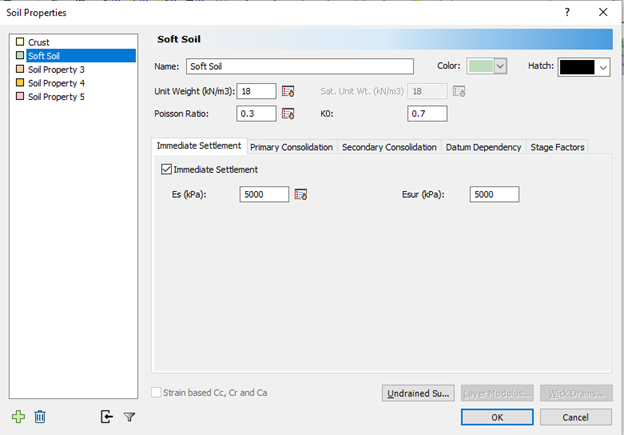Switch to Primary Consolidation tab
624x435 pixels.
[x=291, y=147]
